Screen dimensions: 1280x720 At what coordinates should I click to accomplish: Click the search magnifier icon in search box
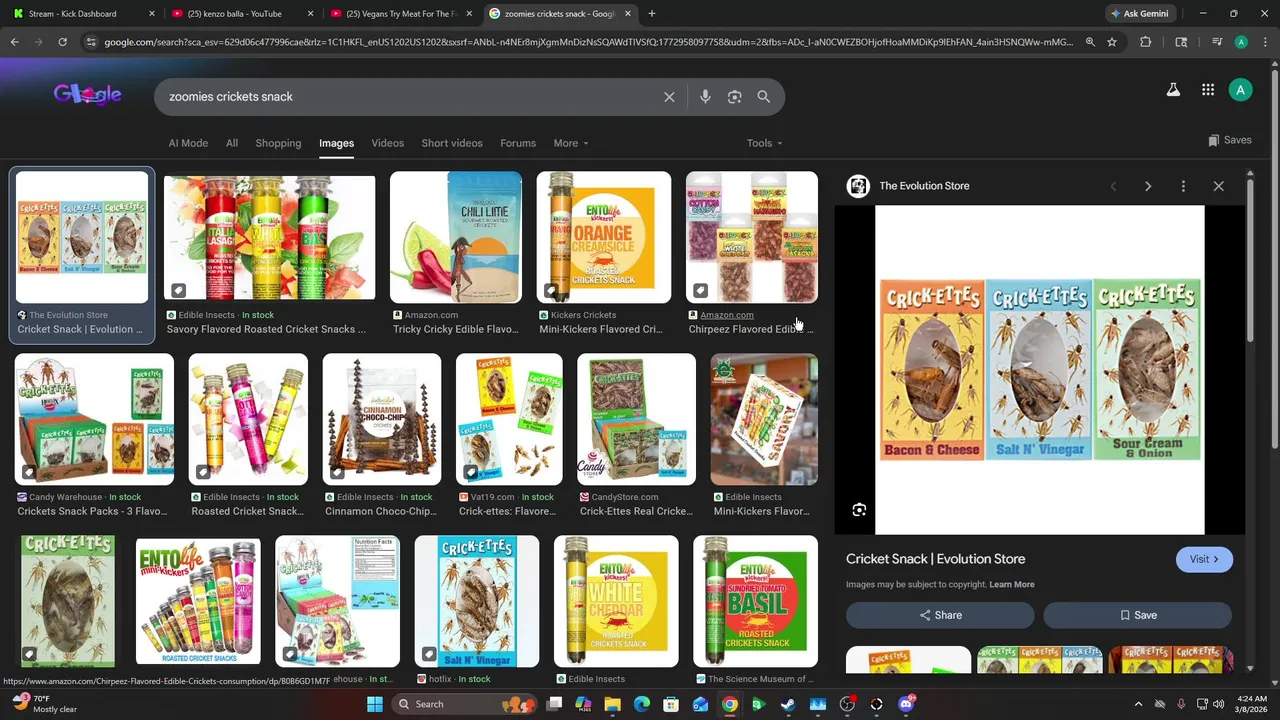[764, 97]
